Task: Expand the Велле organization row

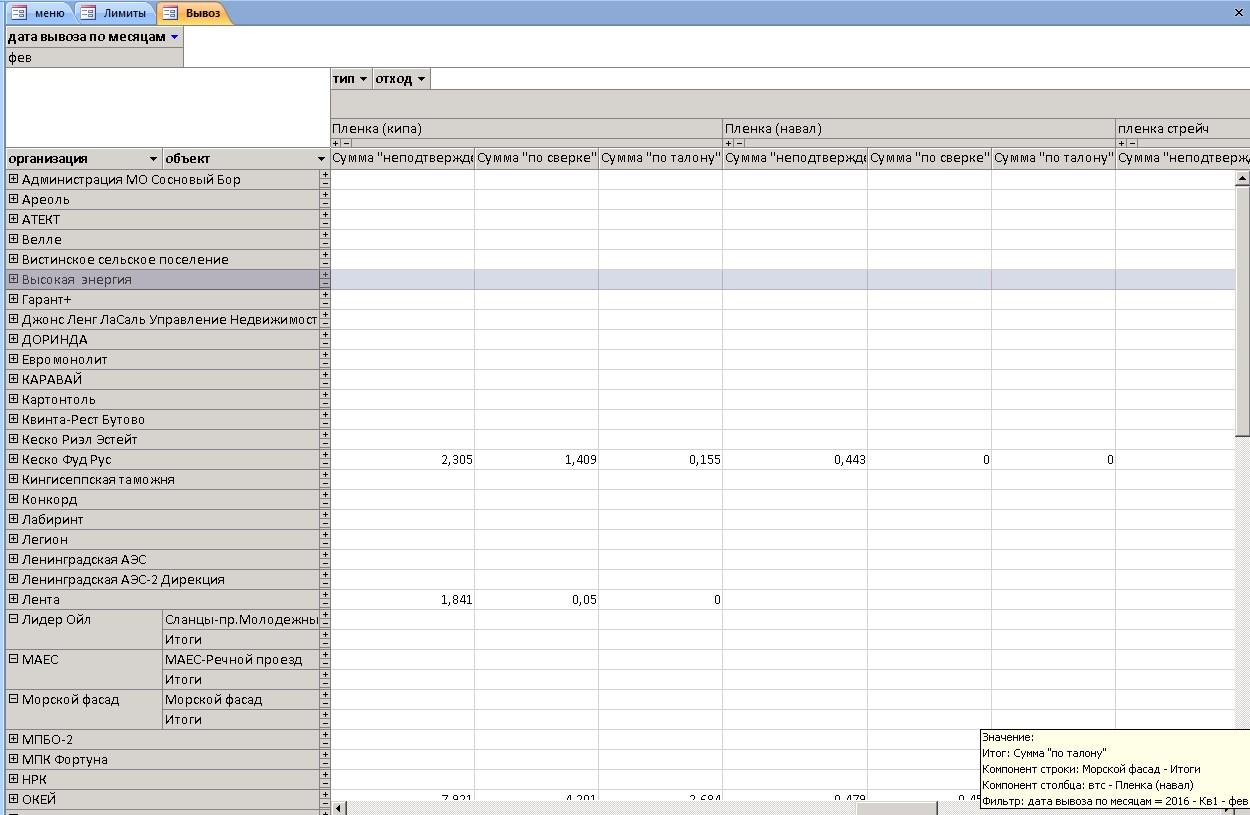Action: coord(14,239)
